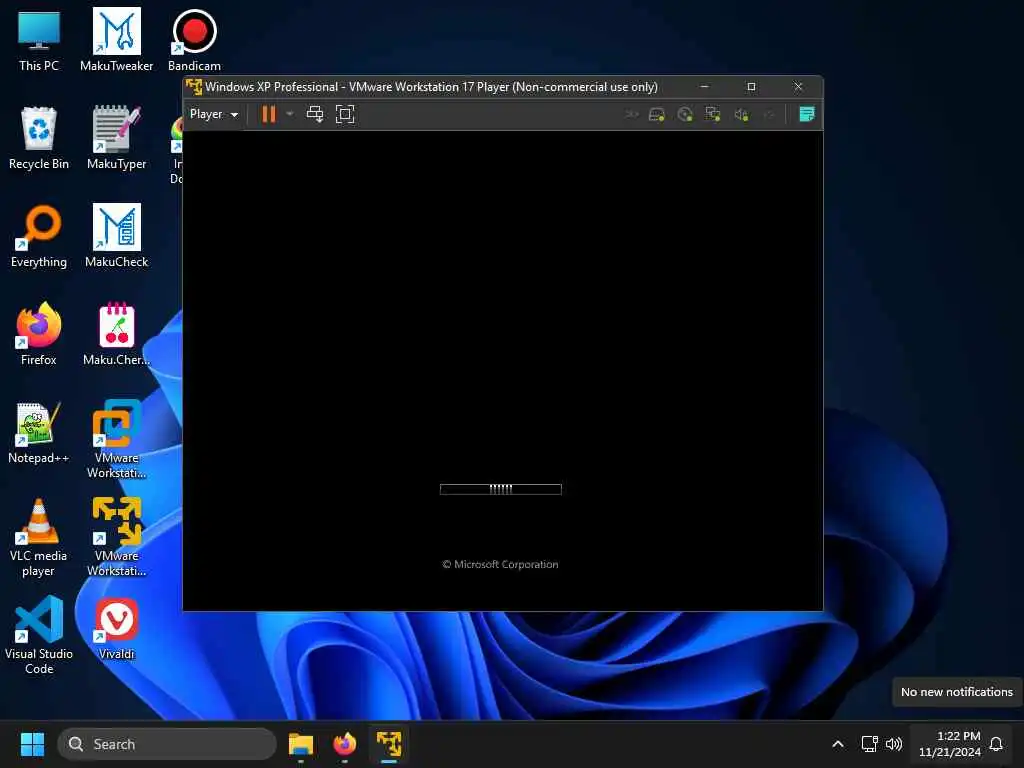Open Vivaldi browser desktop shortcut
1024x768 pixels.
116,628
